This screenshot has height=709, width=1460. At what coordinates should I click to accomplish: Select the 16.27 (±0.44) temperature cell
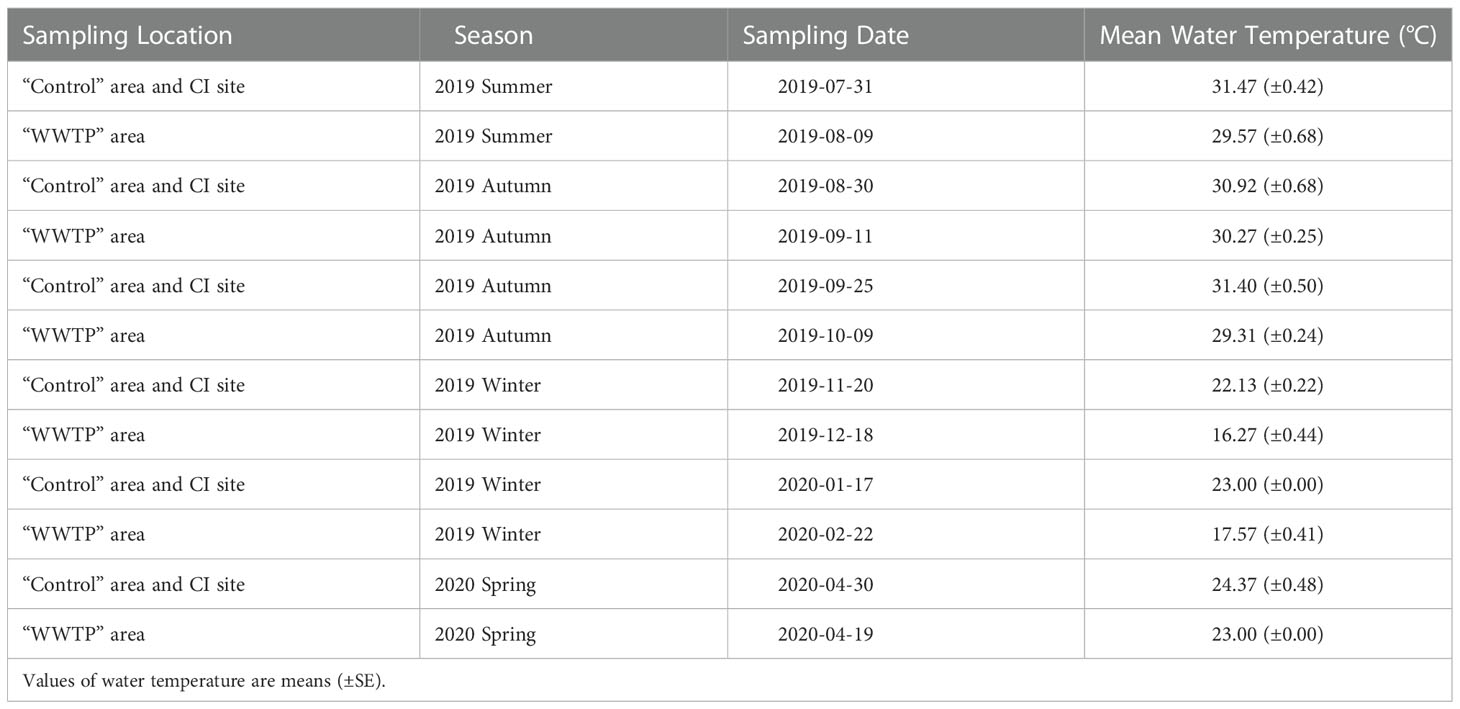click(x=1267, y=435)
